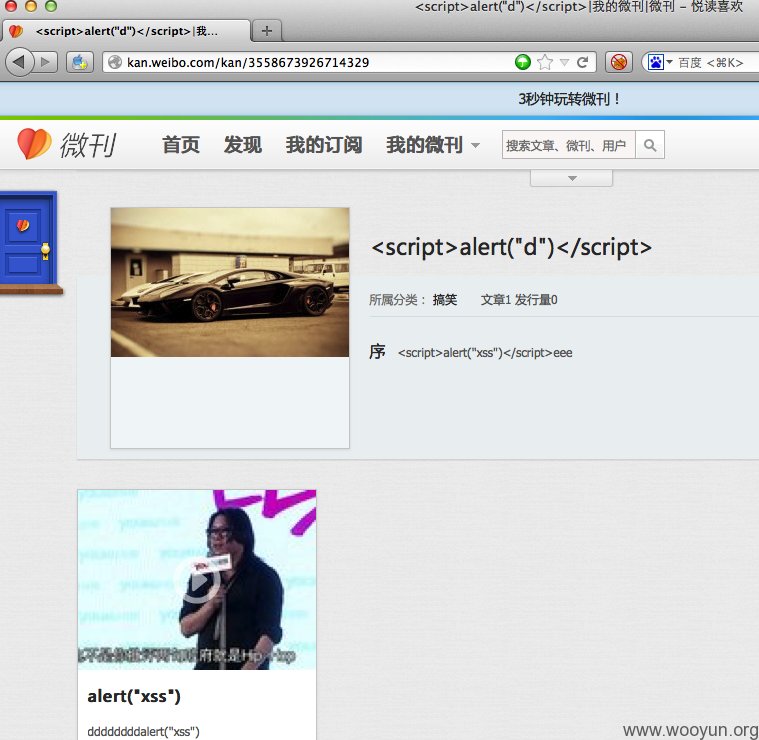The width and height of the screenshot is (759, 740).
Task: Expand the 我的微刊 dropdown arrow
Action: click(475, 145)
